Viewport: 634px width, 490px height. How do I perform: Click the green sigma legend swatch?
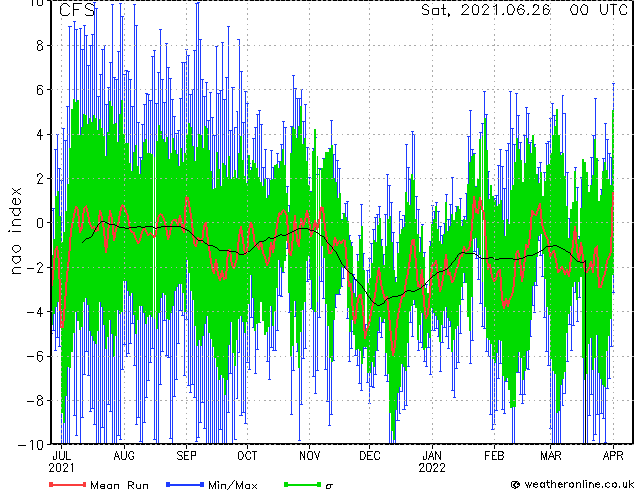302,484
